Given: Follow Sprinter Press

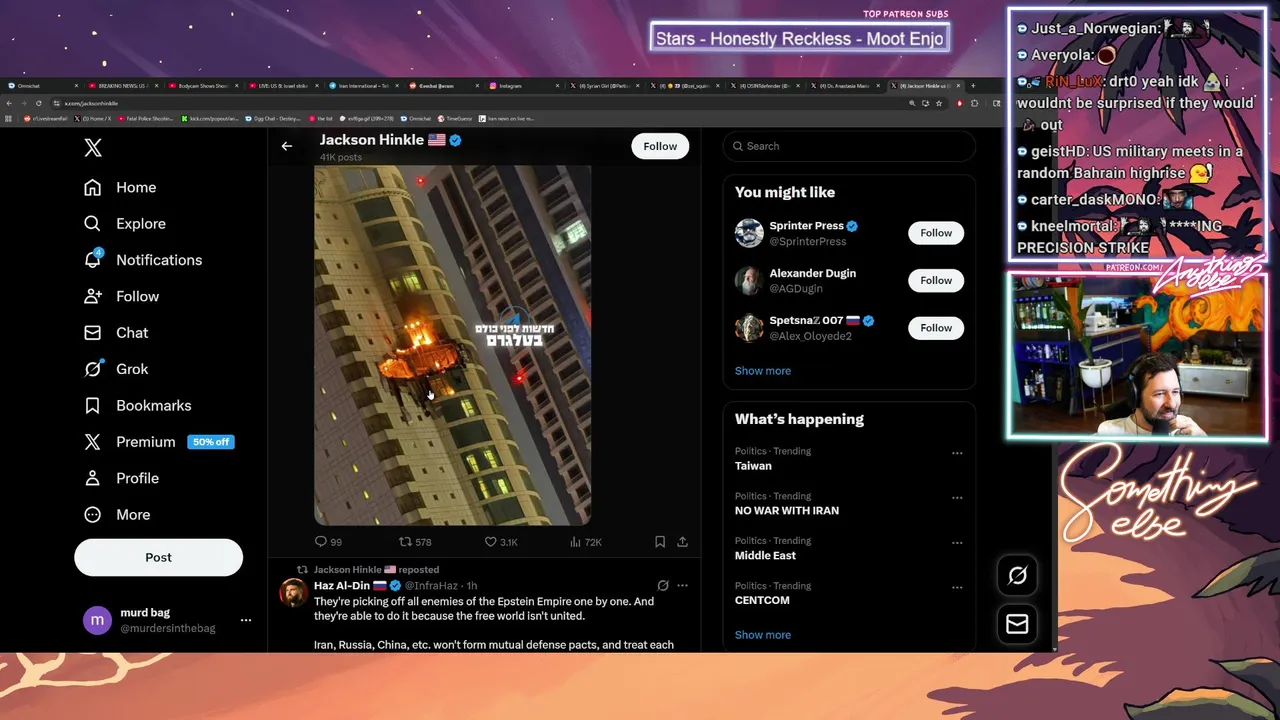Looking at the screenshot, I should 936,233.
